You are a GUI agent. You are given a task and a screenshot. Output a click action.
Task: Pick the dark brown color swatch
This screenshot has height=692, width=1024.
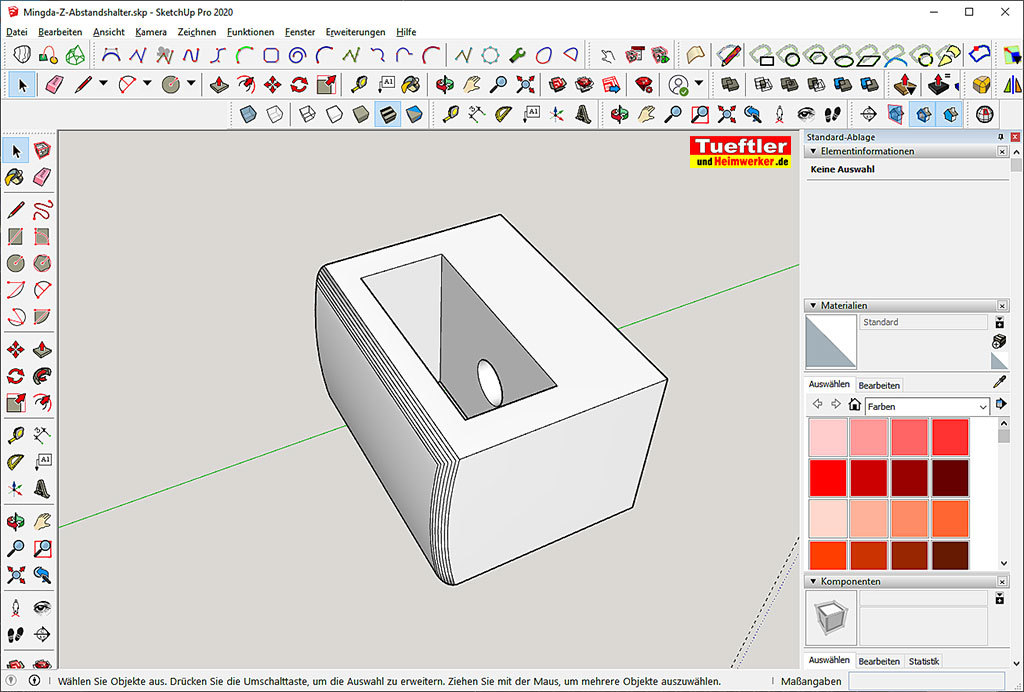point(950,556)
